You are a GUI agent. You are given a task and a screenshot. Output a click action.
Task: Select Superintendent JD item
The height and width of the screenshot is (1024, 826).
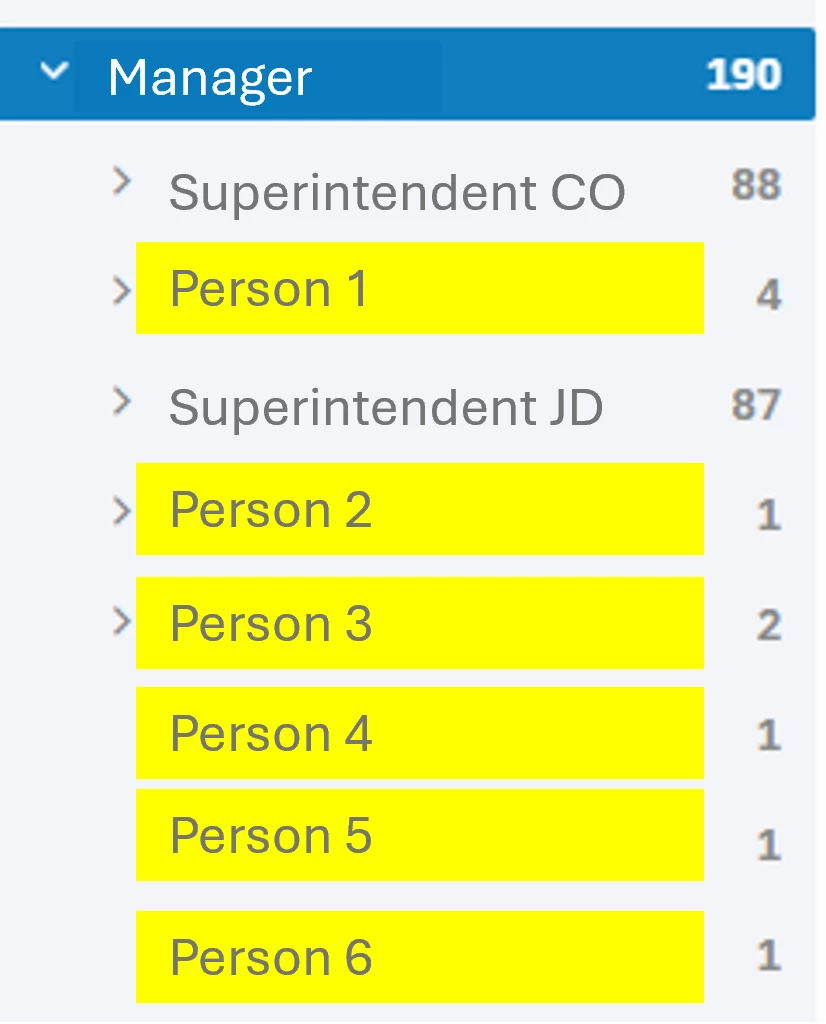click(386, 408)
